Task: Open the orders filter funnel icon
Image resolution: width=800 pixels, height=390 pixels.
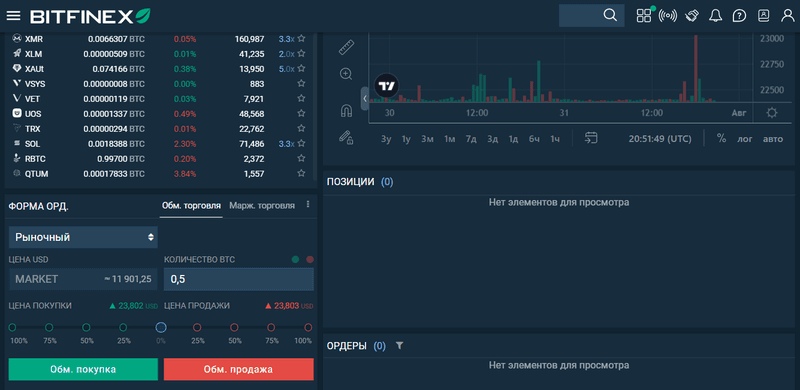Action: point(399,346)
